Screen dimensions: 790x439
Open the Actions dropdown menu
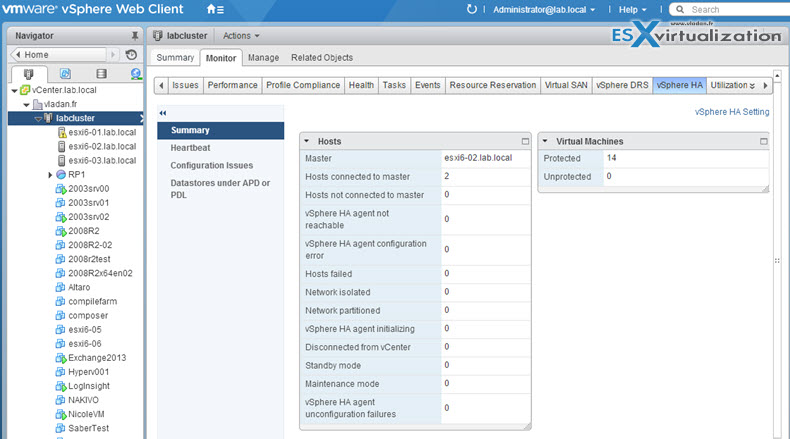(241, 36)
